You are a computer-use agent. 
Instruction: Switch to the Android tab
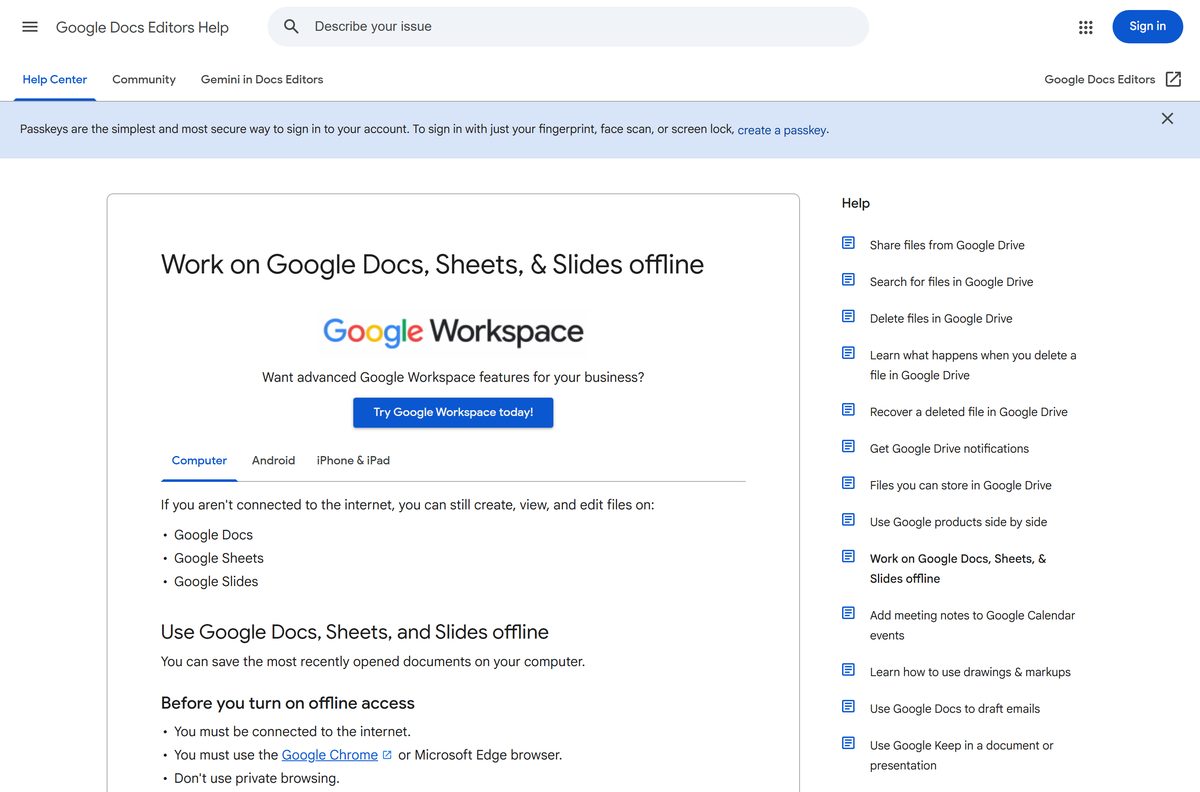click(273, 460)
